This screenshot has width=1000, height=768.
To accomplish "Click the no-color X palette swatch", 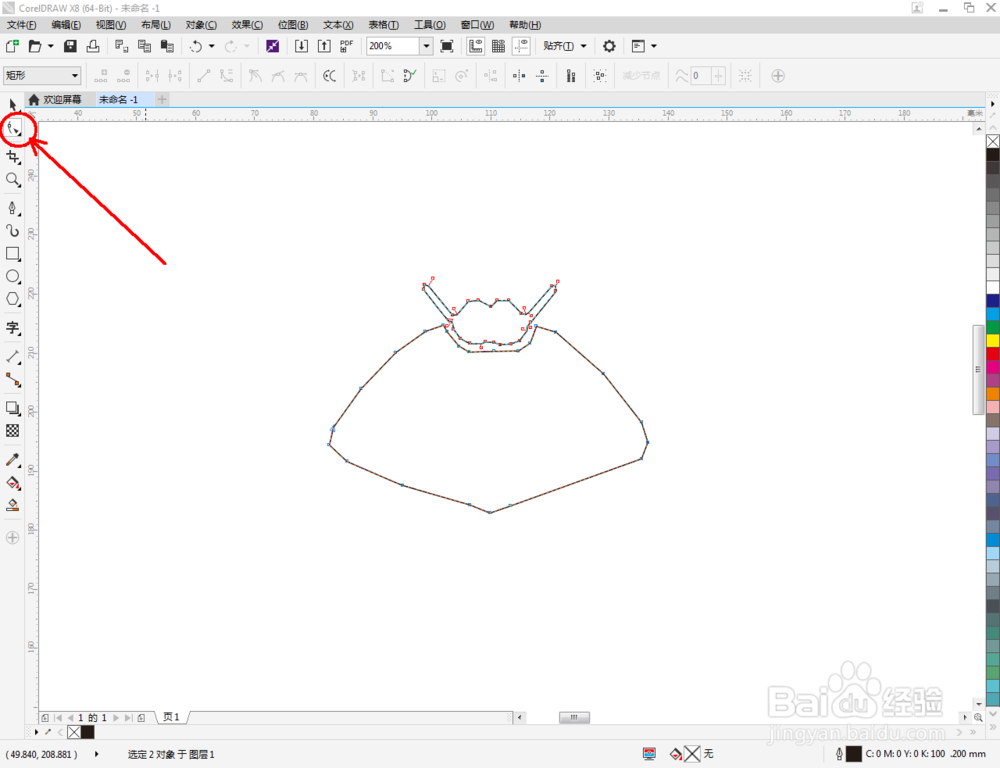I will (x=993, y=141).
